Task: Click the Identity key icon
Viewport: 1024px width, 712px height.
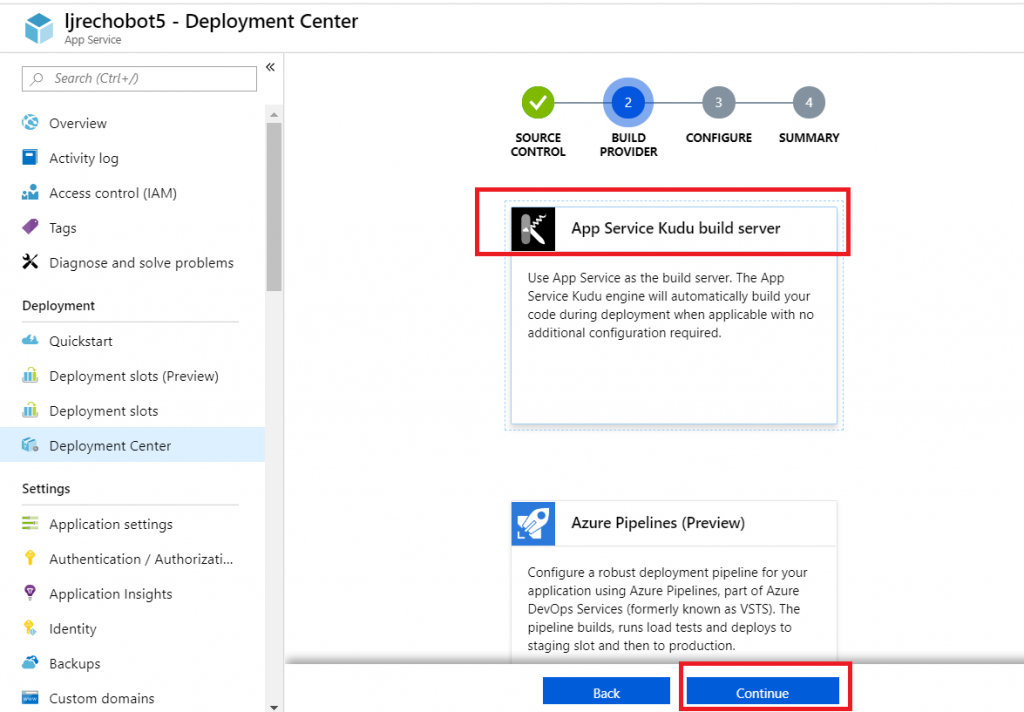Action: pyautogui.click(x=30, y=628)
